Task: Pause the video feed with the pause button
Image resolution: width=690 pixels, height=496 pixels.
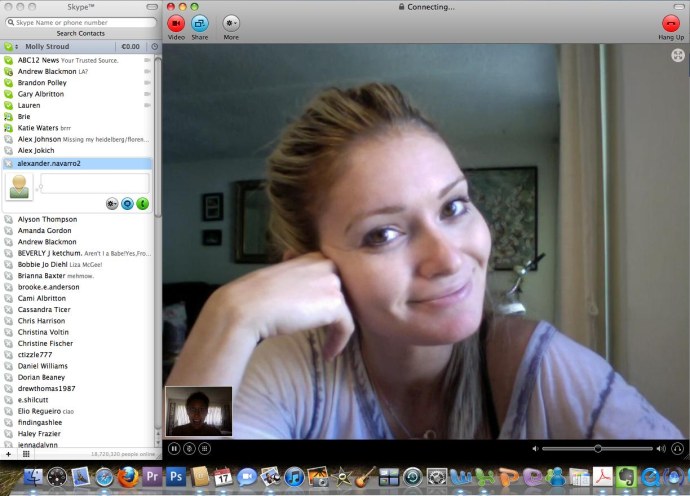Action: tap(174, 448)
